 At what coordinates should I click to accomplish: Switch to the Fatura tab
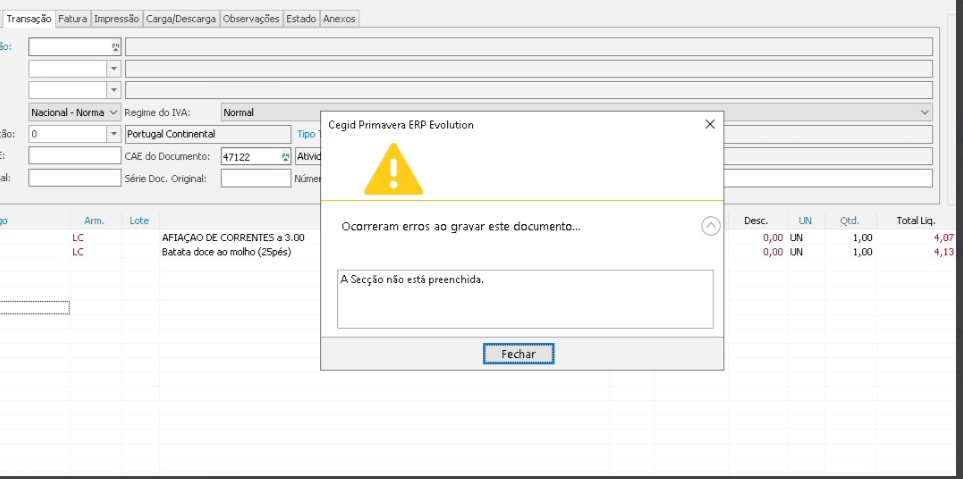(73, 19)
